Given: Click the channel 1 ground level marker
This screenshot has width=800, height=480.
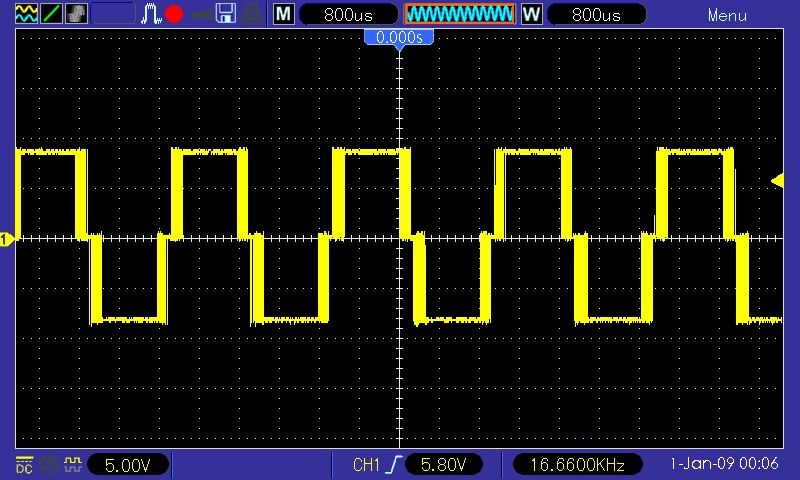Looking at the screenshot, I should click(6, 239).
